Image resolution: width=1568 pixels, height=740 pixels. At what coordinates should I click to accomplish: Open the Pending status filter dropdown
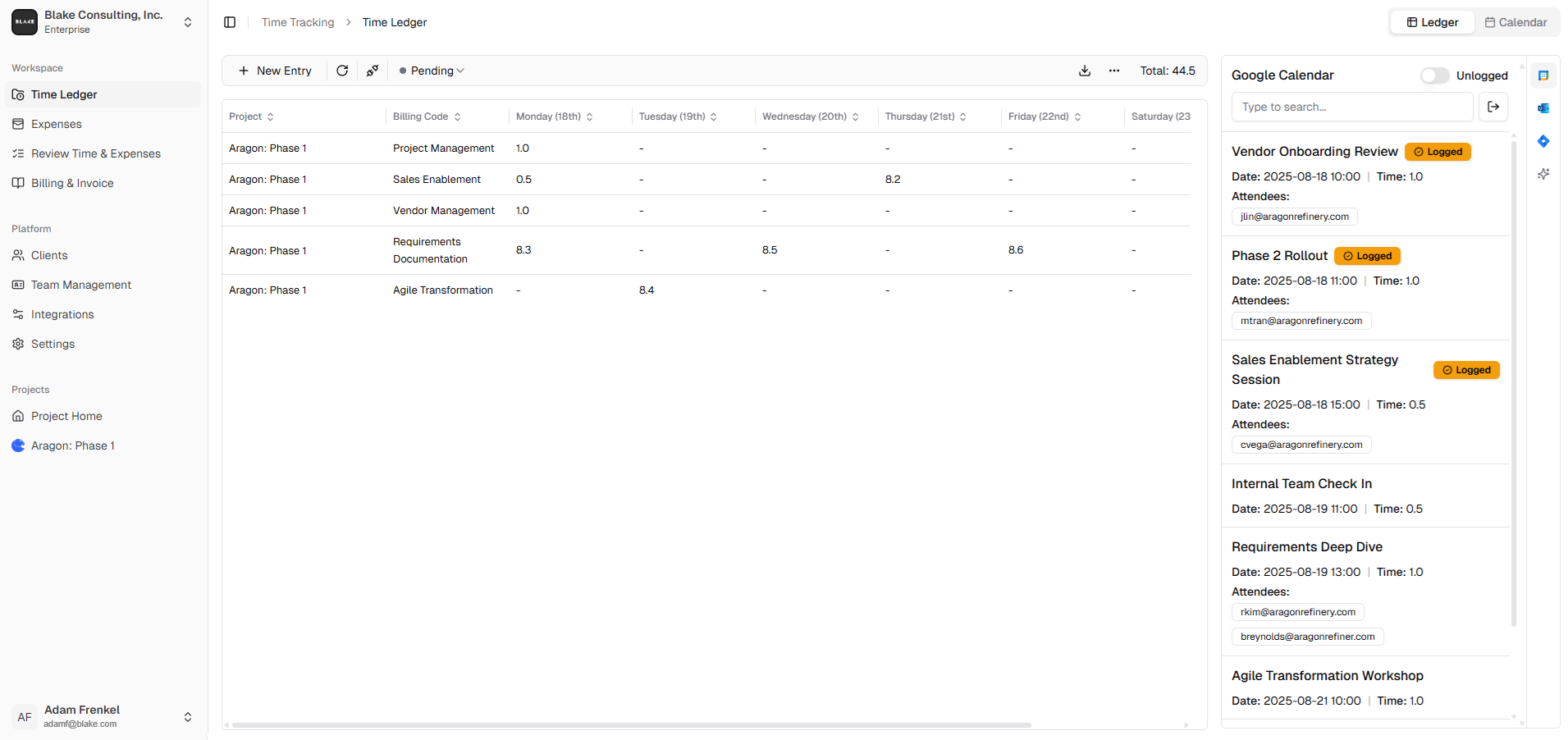click(x=432, y=71)
